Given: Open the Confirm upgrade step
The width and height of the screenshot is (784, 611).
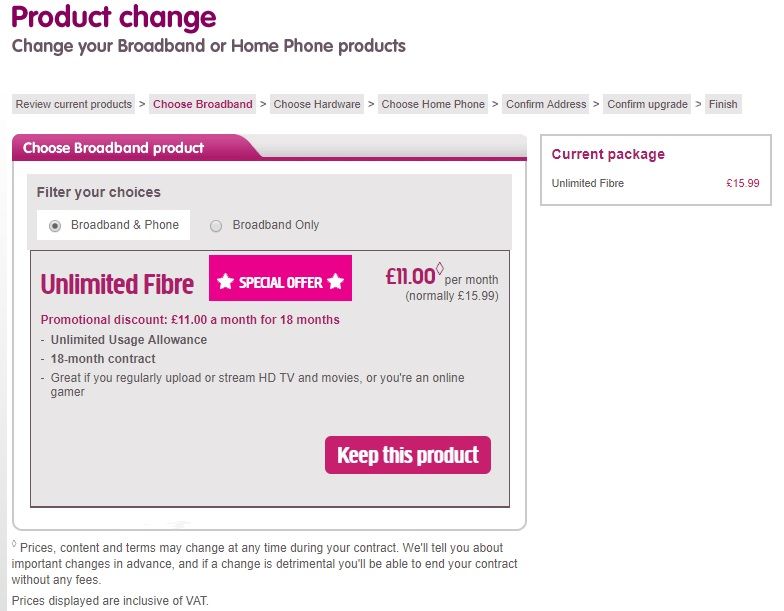Looking at the screenshot, I should (x=647, y=104).
